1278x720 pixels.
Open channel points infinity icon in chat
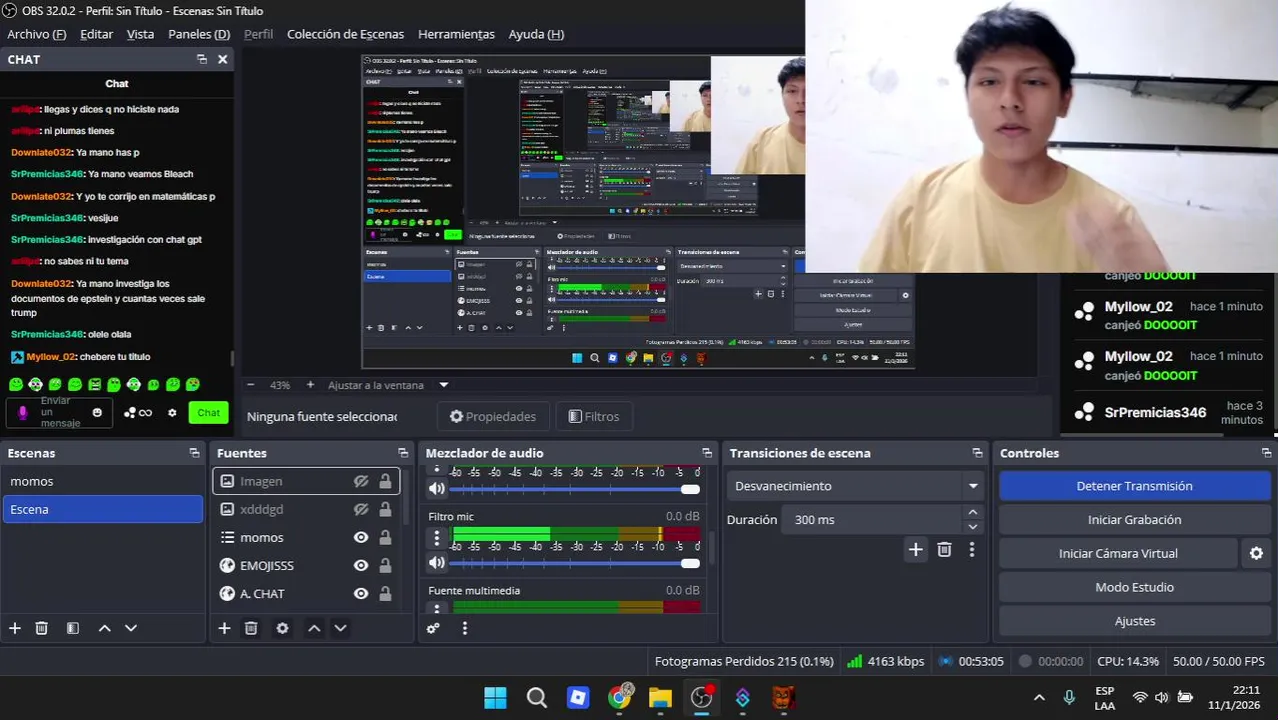tap(138, 412)
